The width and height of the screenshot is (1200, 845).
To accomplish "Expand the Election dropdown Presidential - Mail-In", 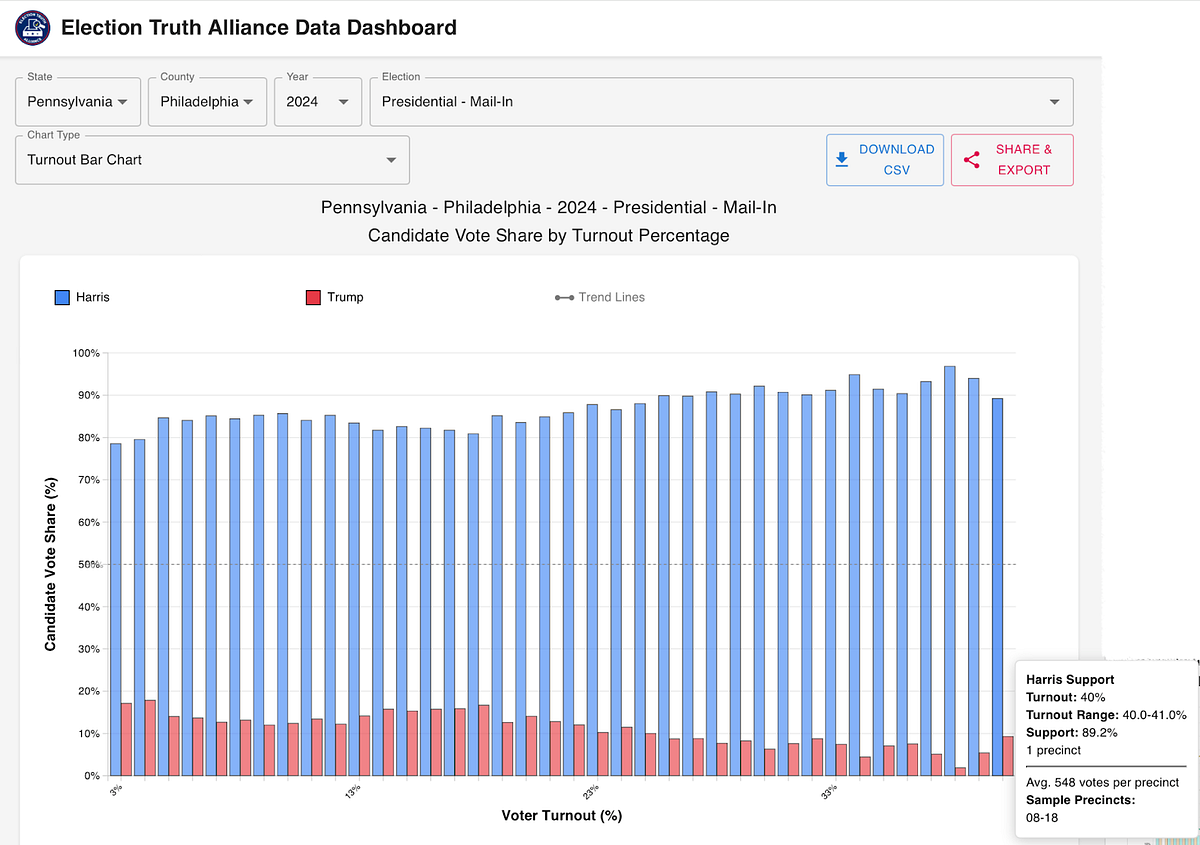I will [721, 102].
